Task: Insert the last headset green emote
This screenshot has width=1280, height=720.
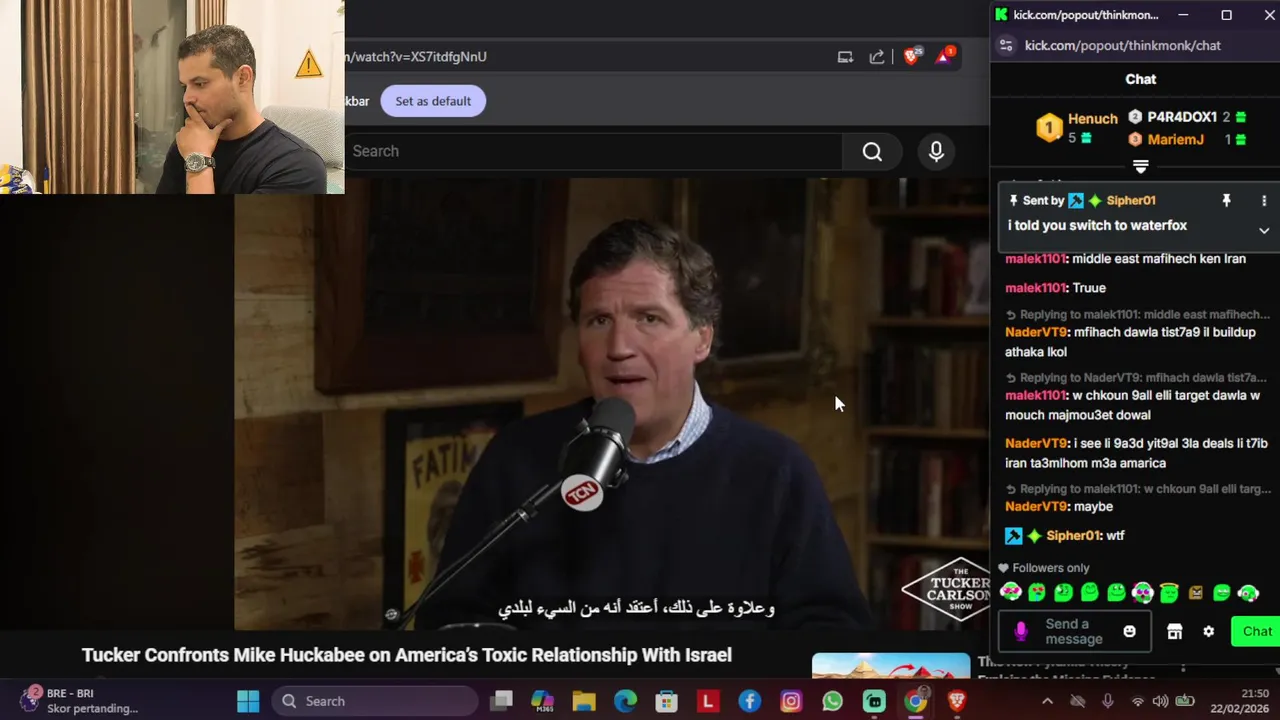Action: [1248, 593]
